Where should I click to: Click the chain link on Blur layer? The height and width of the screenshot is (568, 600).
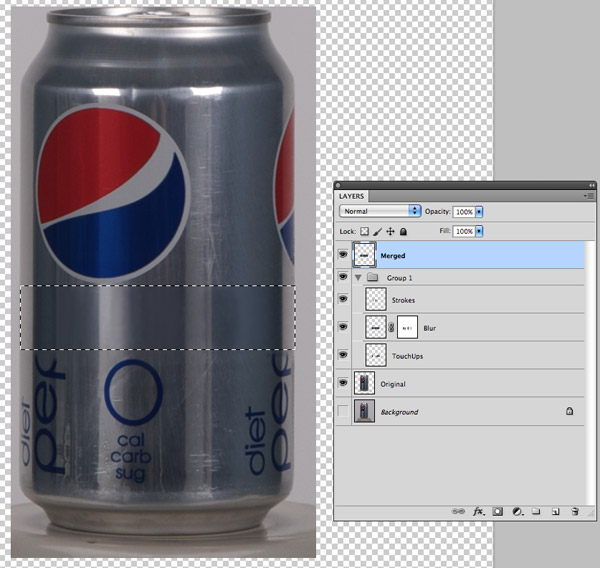[x=391, y=327]
